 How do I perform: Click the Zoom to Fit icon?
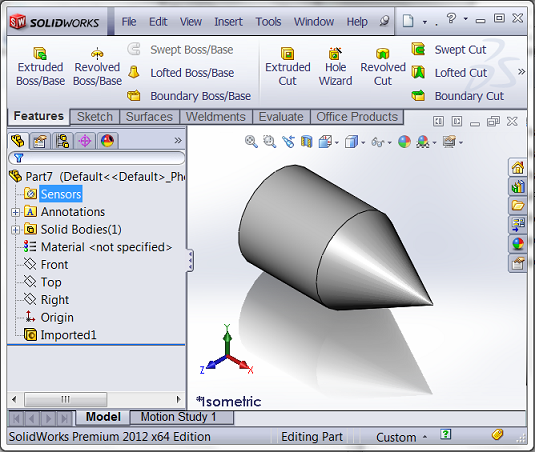click(x=251, y=142)
